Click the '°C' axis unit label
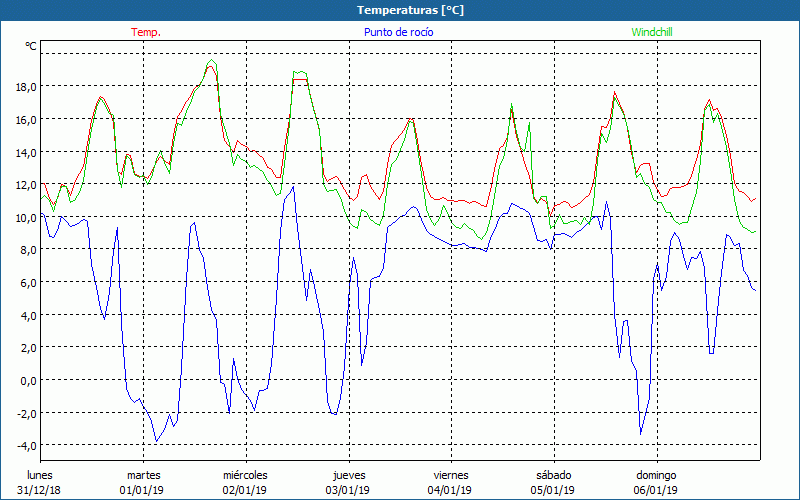This screenshot has width=800, height=500. [31, 46]
